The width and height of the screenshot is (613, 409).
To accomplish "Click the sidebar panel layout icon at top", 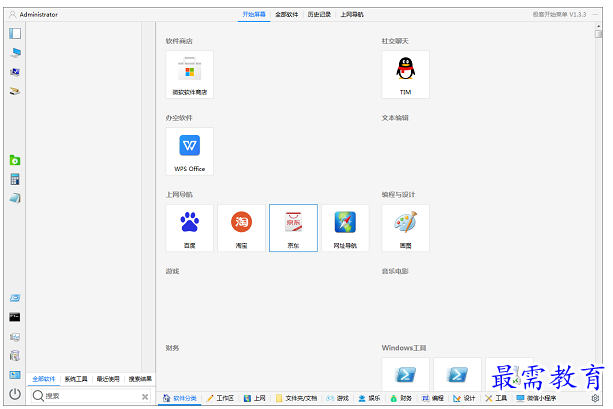I will 15,33.
